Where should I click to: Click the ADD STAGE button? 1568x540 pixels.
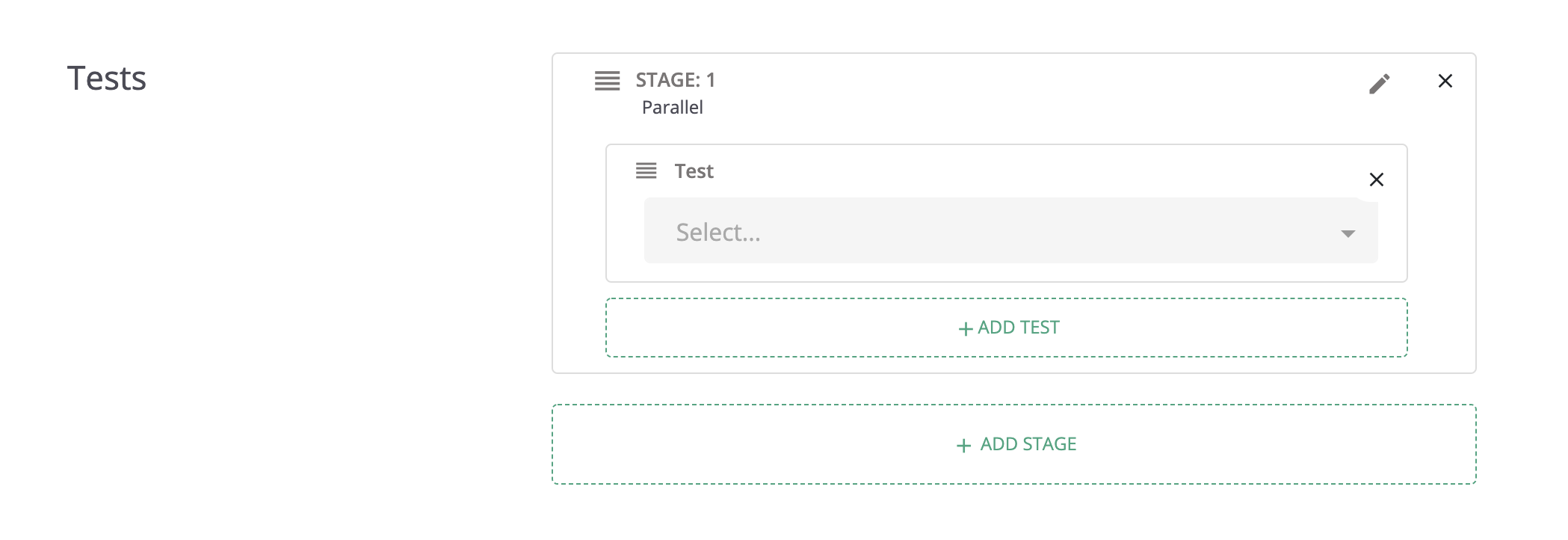[1013, 444]
